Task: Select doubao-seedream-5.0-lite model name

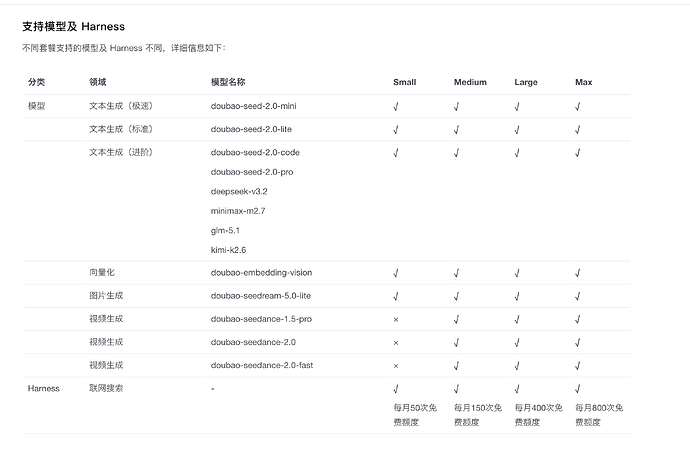Action: [x=261, y=296]
